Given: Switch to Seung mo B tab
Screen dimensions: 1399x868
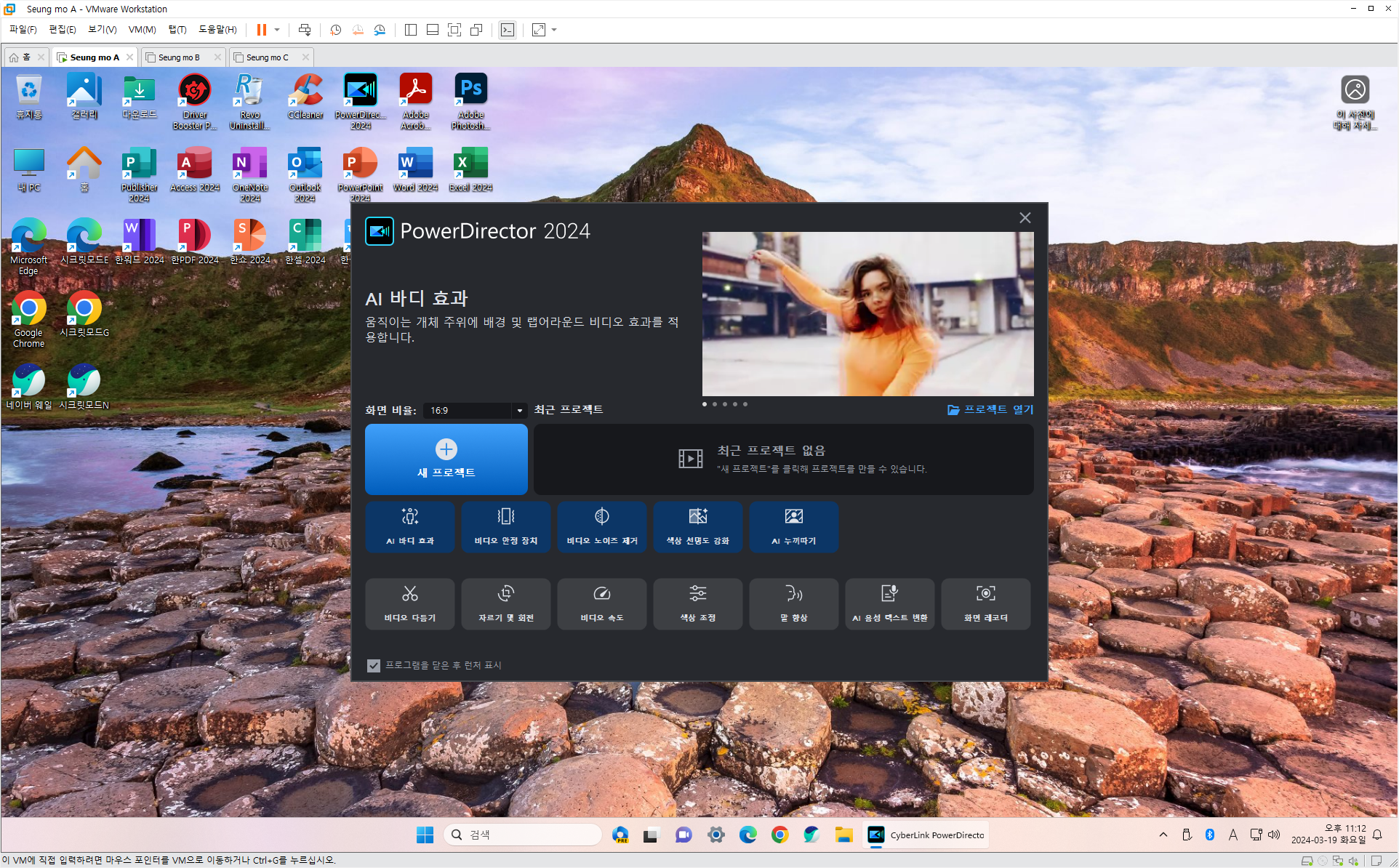Looking at the screenshot, I should (x=179, y=57).
